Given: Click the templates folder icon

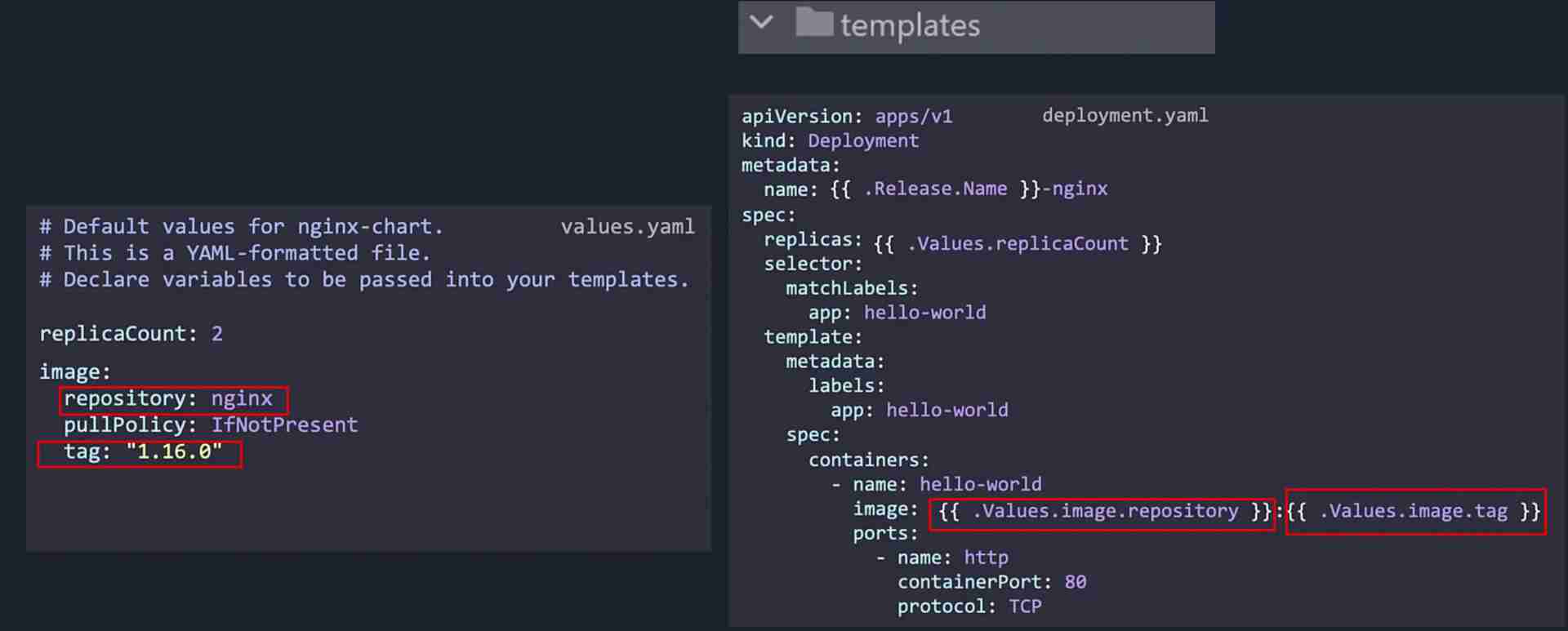Looking at the screenshot, I should click(x=814, y=23).
